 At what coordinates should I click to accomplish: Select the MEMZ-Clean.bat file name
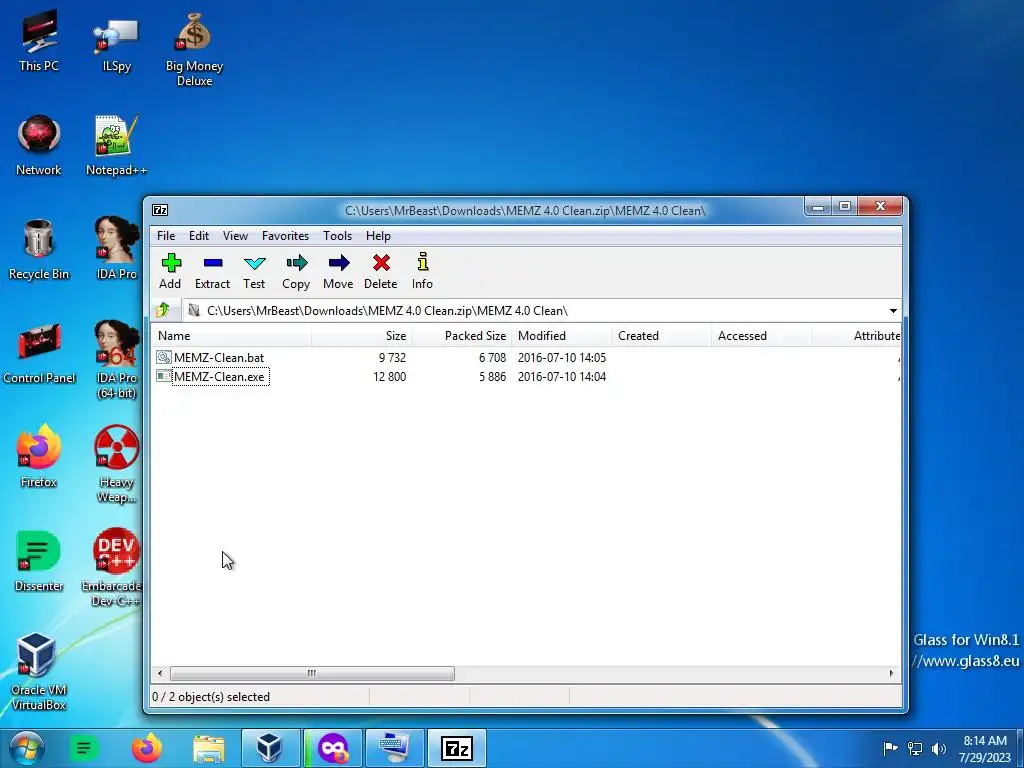219,357
